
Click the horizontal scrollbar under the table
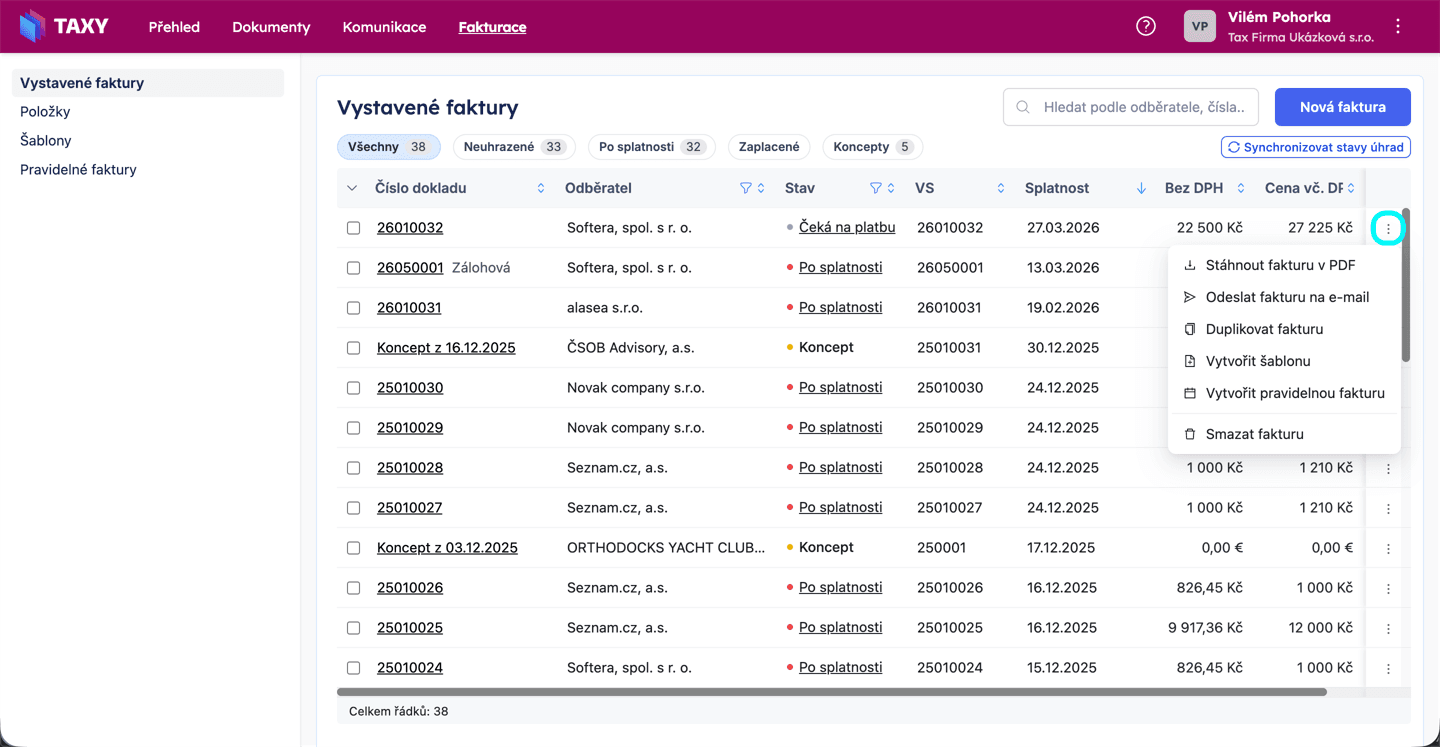pos(830,692)
